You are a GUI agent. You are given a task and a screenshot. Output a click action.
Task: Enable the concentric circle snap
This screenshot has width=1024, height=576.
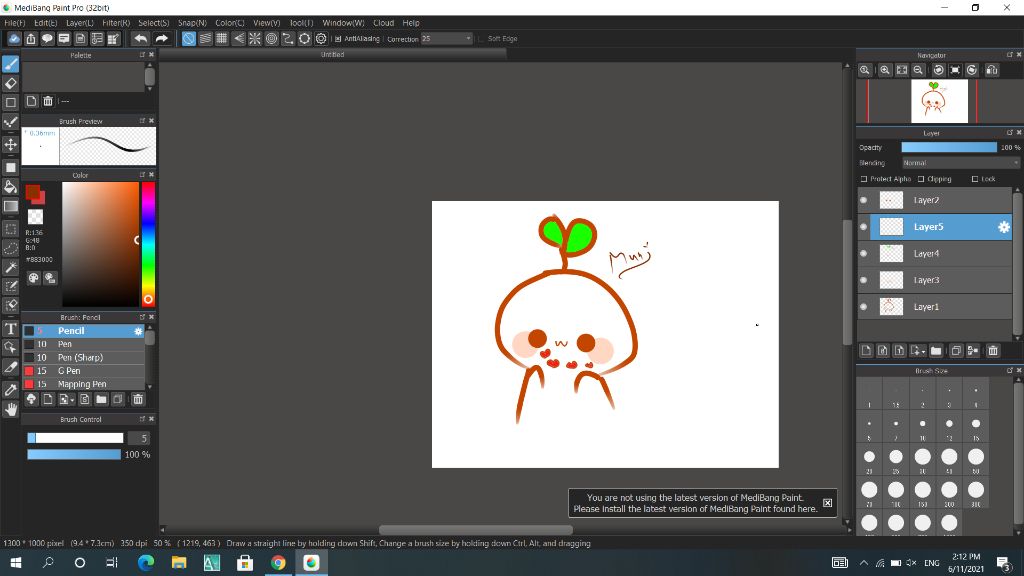pyautogui.click(x=272, y=39)
